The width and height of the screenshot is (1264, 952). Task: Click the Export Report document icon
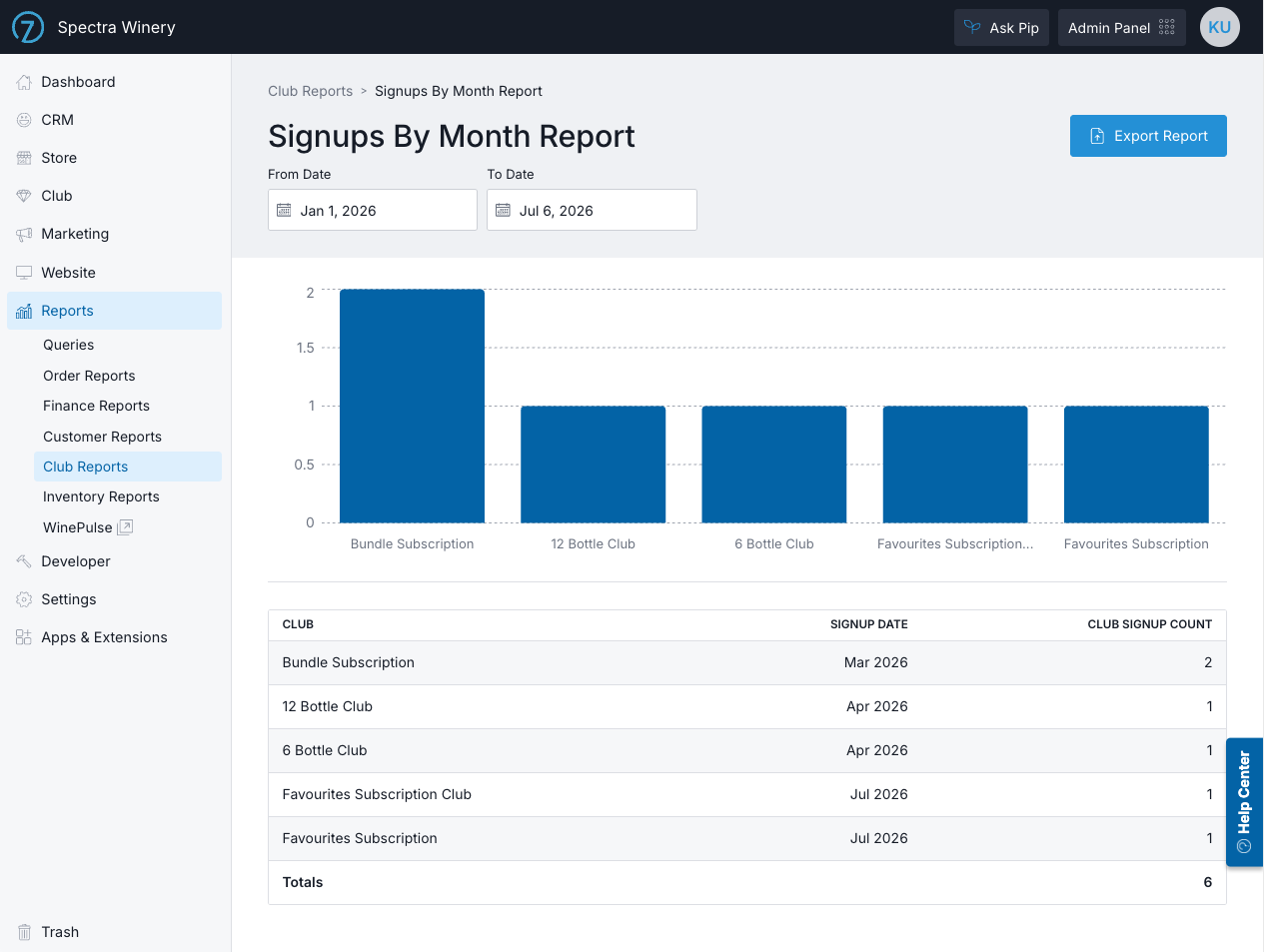pyautogui.click(x=1097, y=136)
